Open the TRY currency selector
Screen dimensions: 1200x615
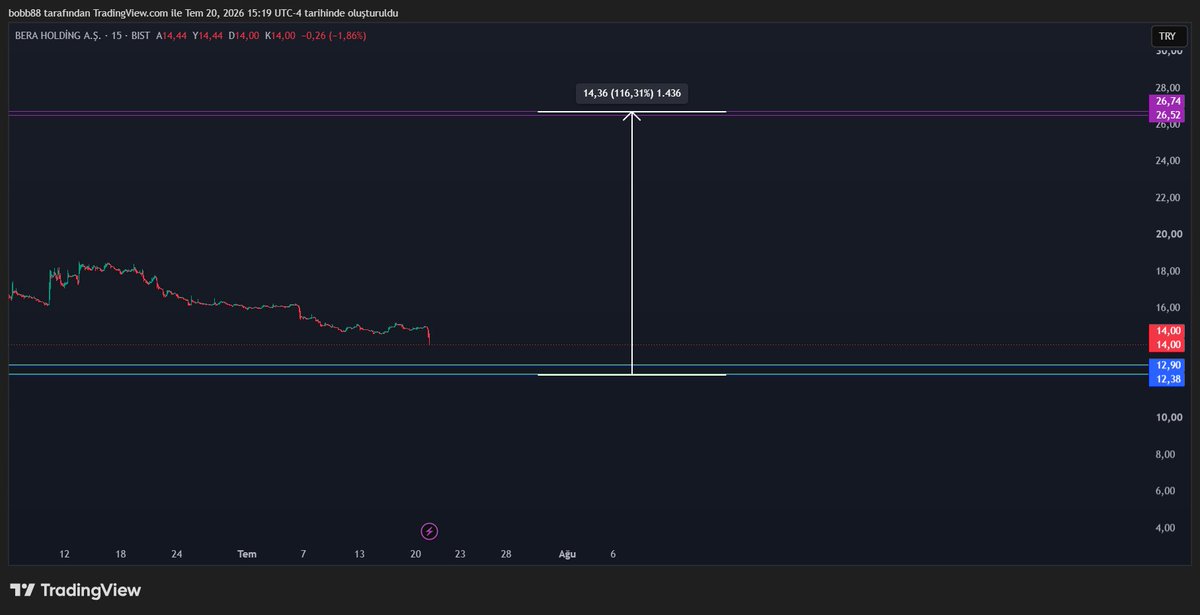pos(1167,36)
